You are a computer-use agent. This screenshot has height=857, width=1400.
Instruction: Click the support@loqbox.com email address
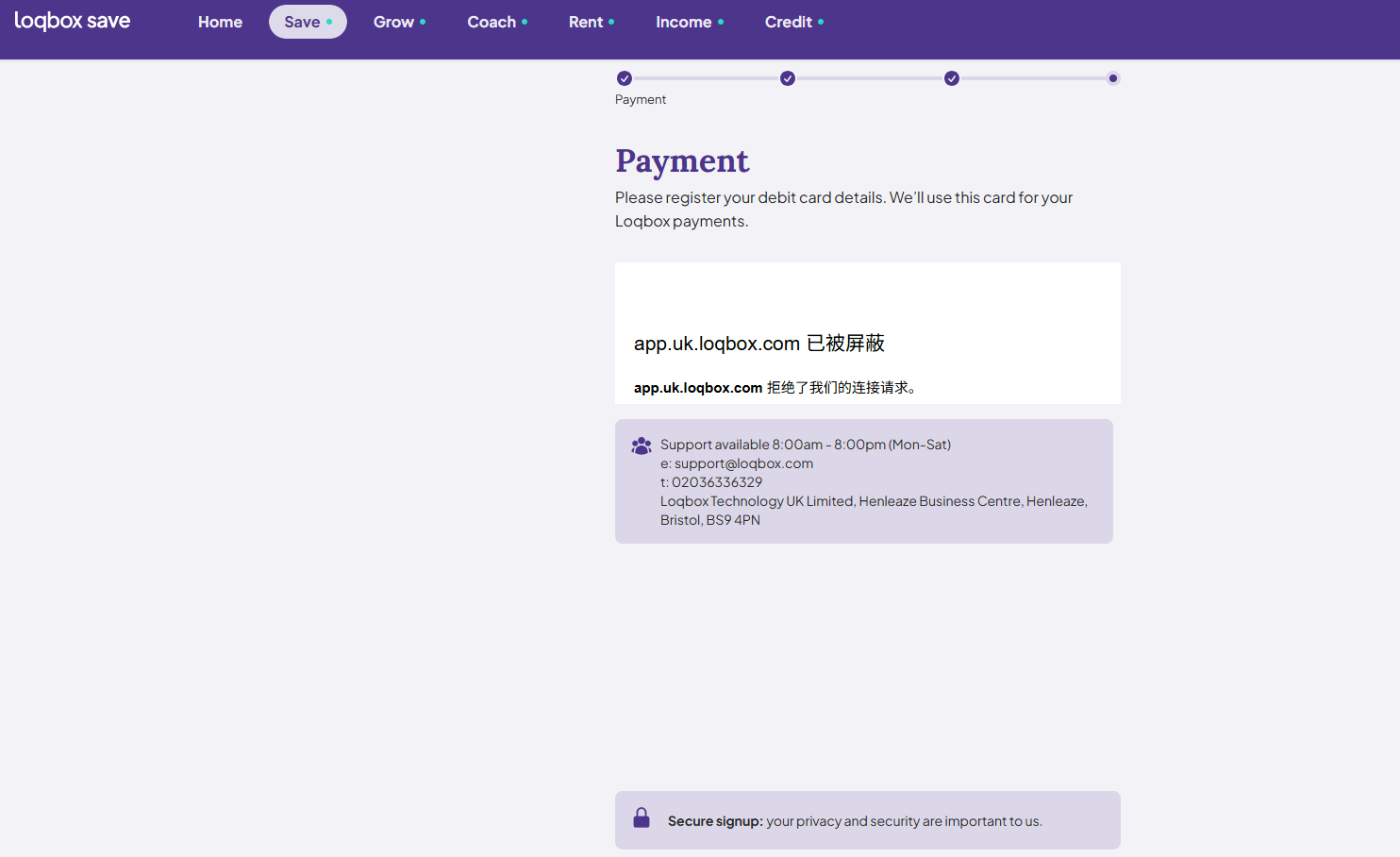[743, 463]
